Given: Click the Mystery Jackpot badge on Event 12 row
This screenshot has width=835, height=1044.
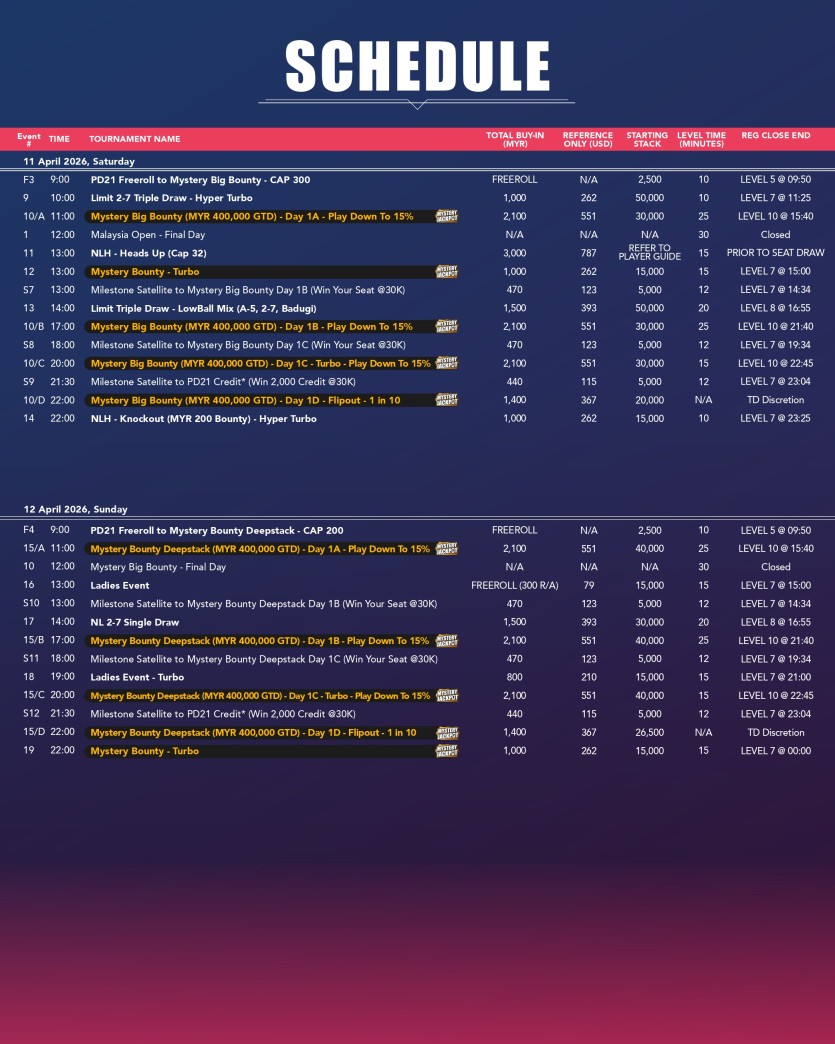Looking at the screenshot, I should coord(446,272).
